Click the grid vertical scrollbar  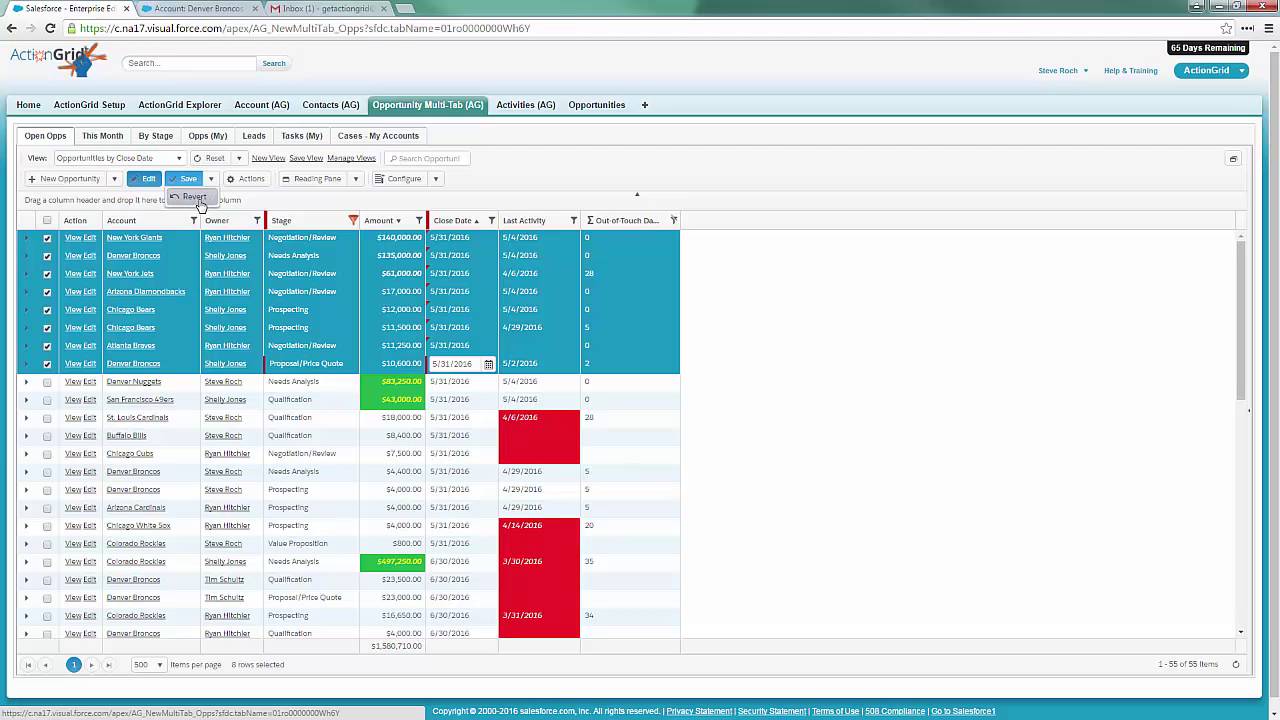(x=1241, y=320)
